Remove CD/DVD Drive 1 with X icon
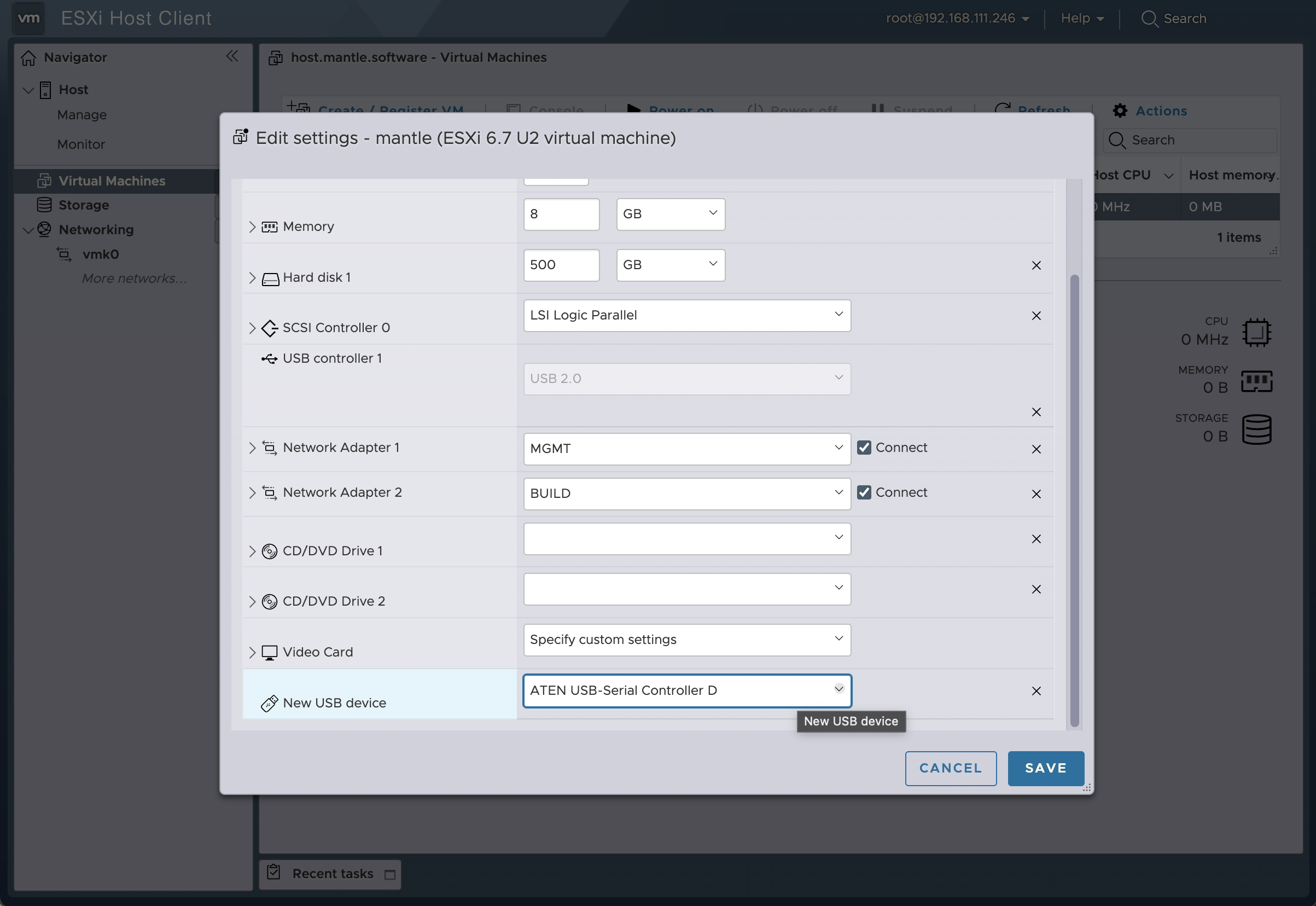Image resolution: width=1316 pixels, height=906 pixels. pyautogui.click(x=1035, y=539)
